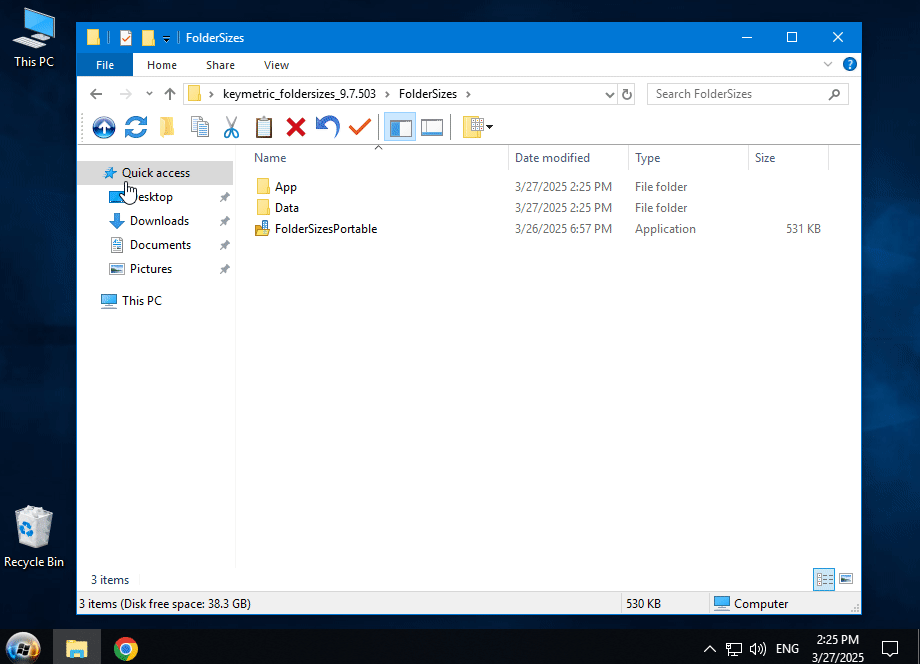Open the Windows Start button

pyautogui.click(x=23, y=648)
